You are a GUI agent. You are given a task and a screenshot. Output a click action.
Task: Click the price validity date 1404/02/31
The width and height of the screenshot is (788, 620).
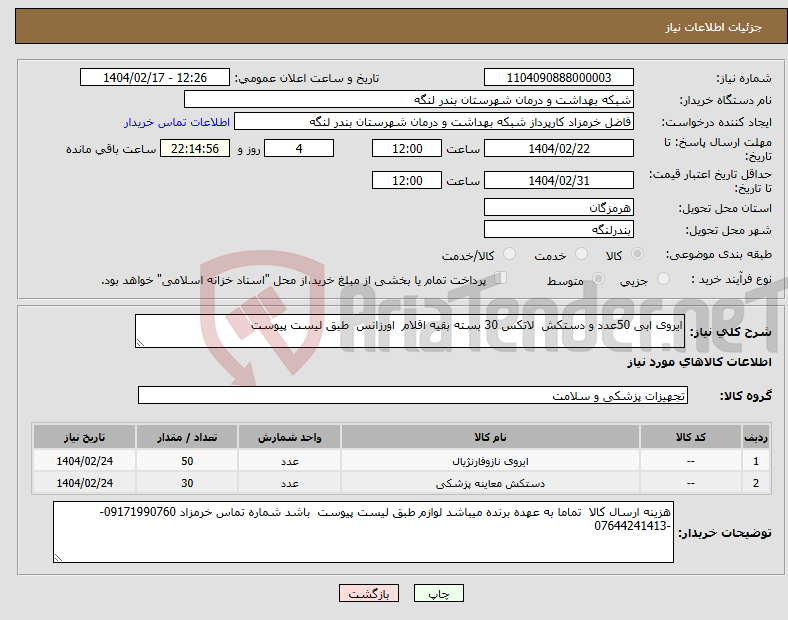pyautogui.click(x=558, y=180)
